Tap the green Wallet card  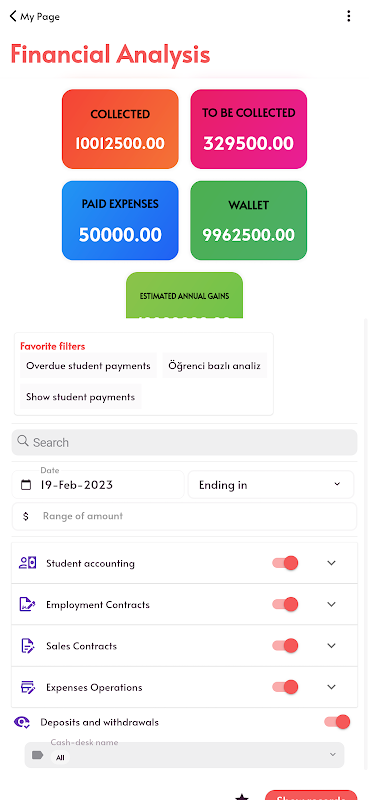[249, 220]
